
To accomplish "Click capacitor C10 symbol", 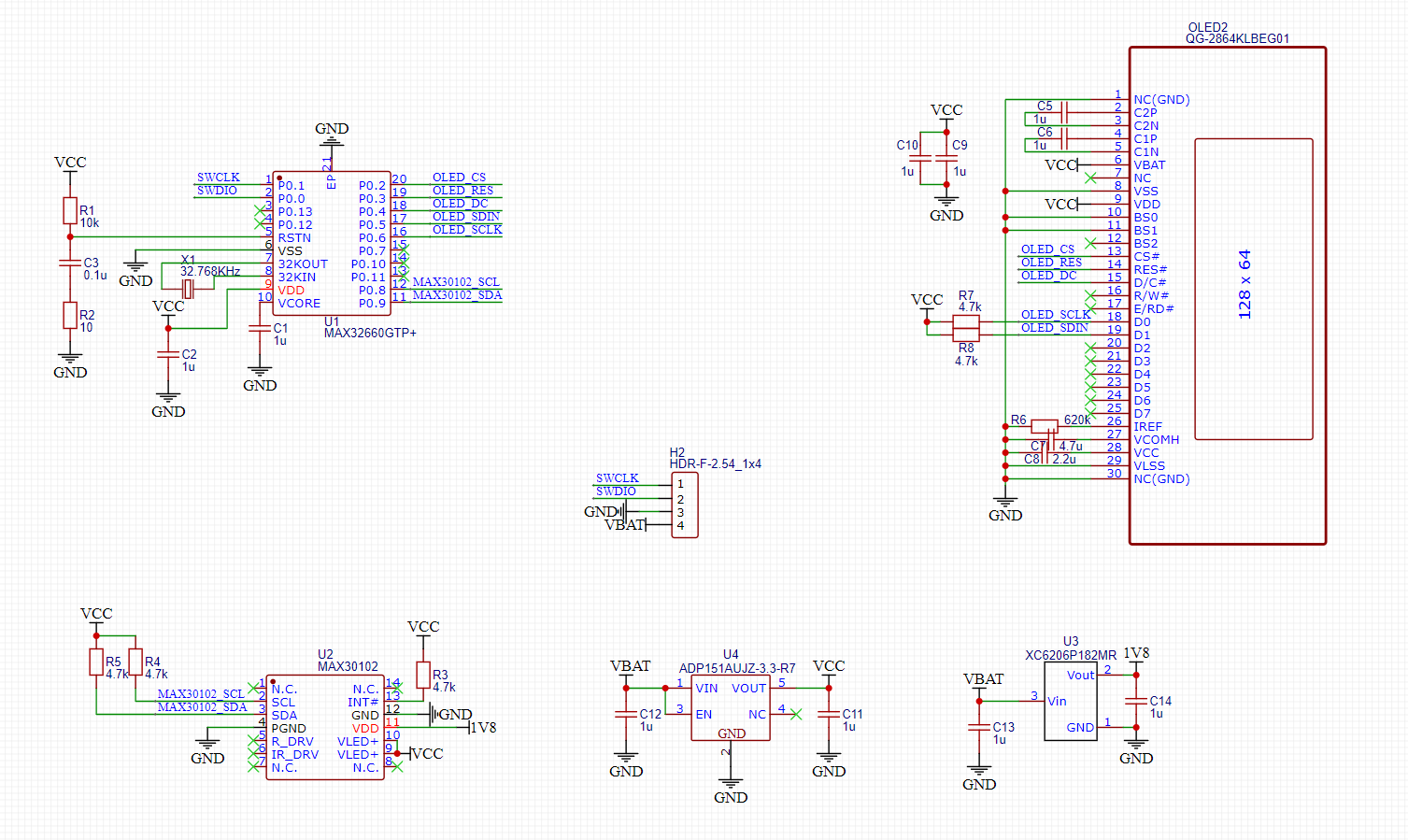I will [920, 159].
